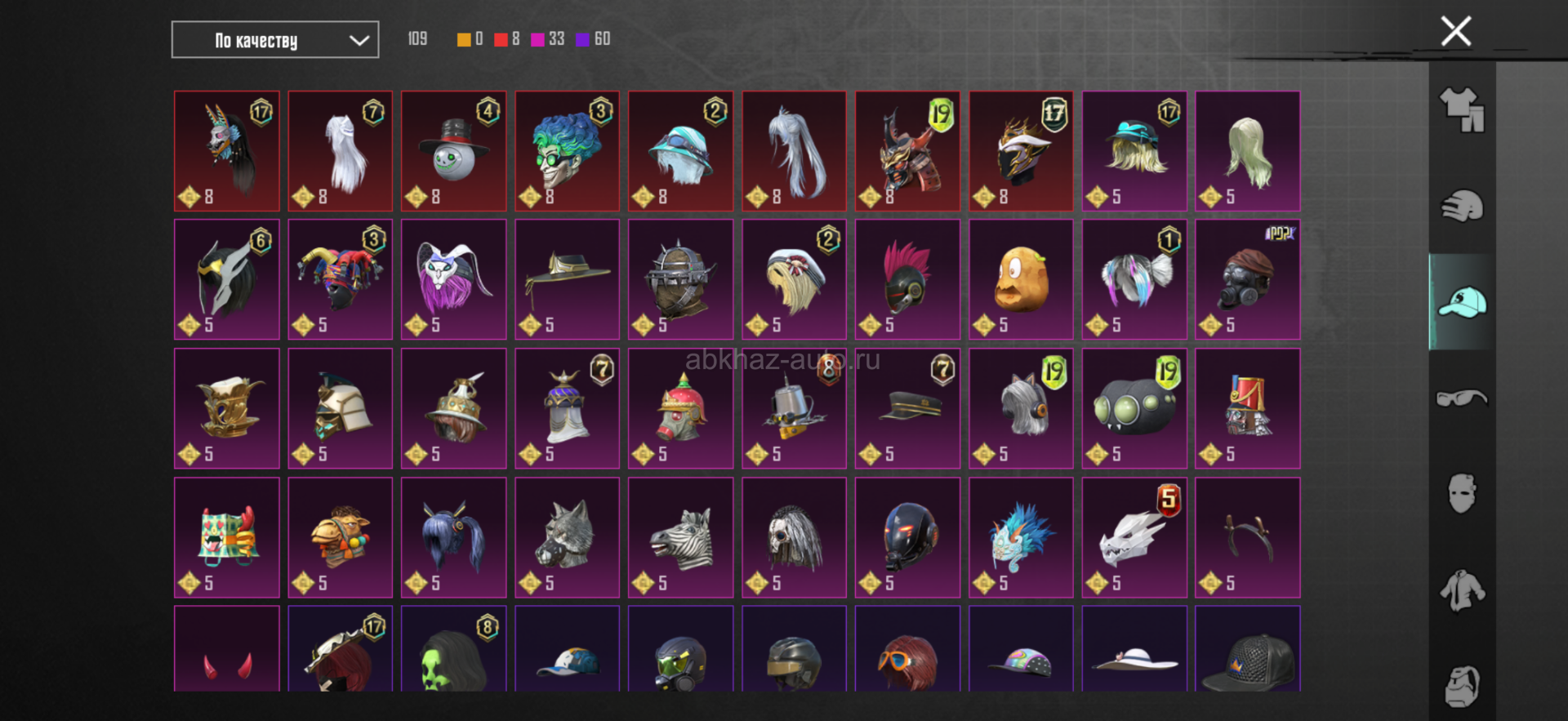Open the face mask category
The width and height of the screenshot is (1568, 721).
tap(1462, 493)
